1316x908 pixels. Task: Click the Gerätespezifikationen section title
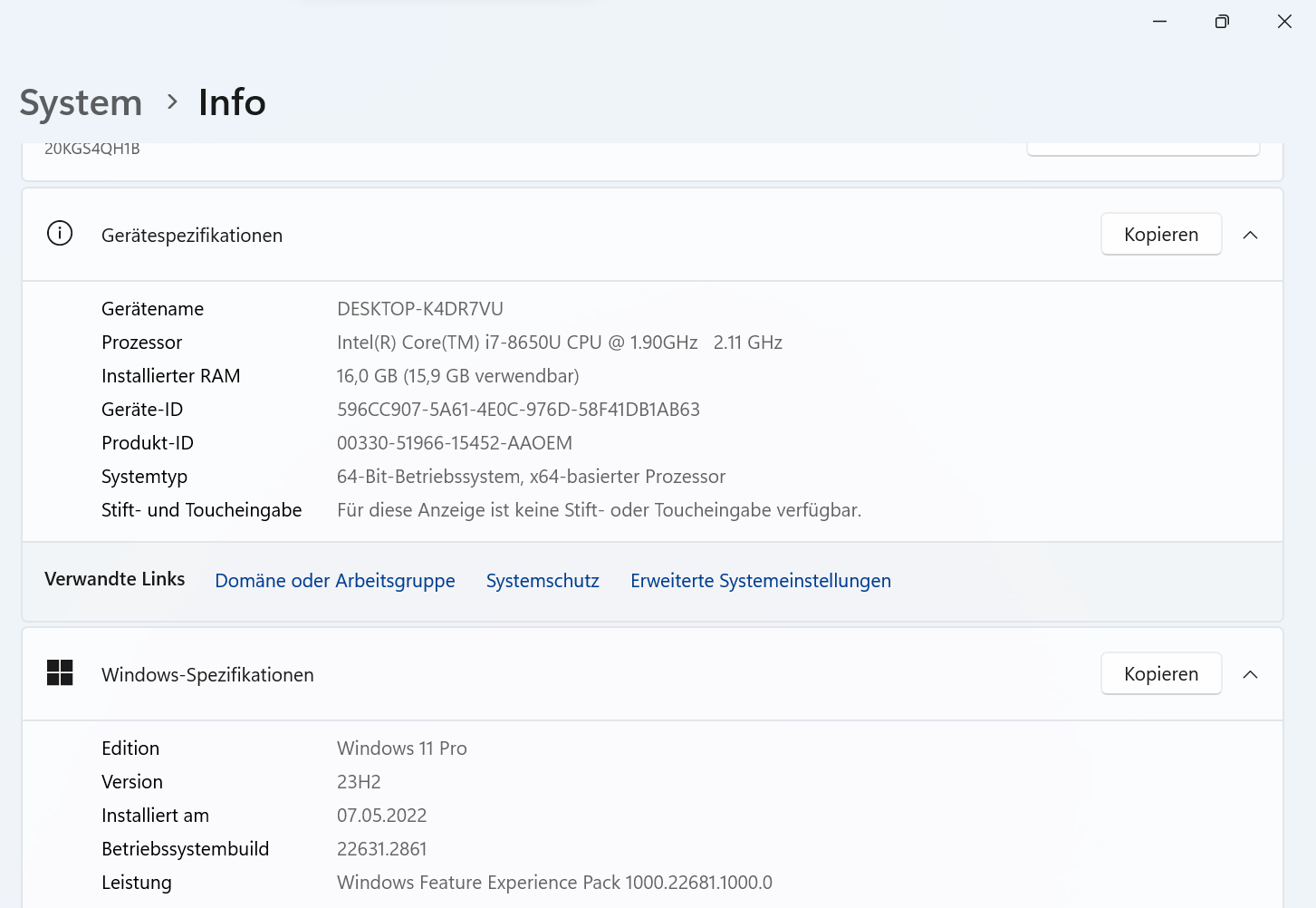pyautogui.click(x=192, y=236)
